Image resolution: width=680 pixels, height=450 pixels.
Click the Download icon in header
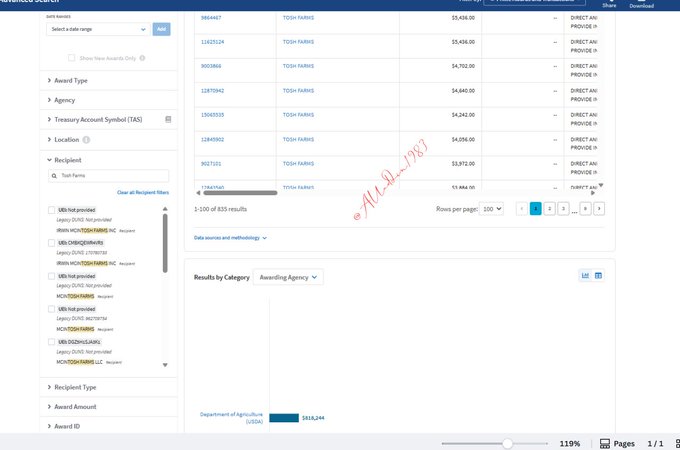pyautogui.click(x=641, y=4)
